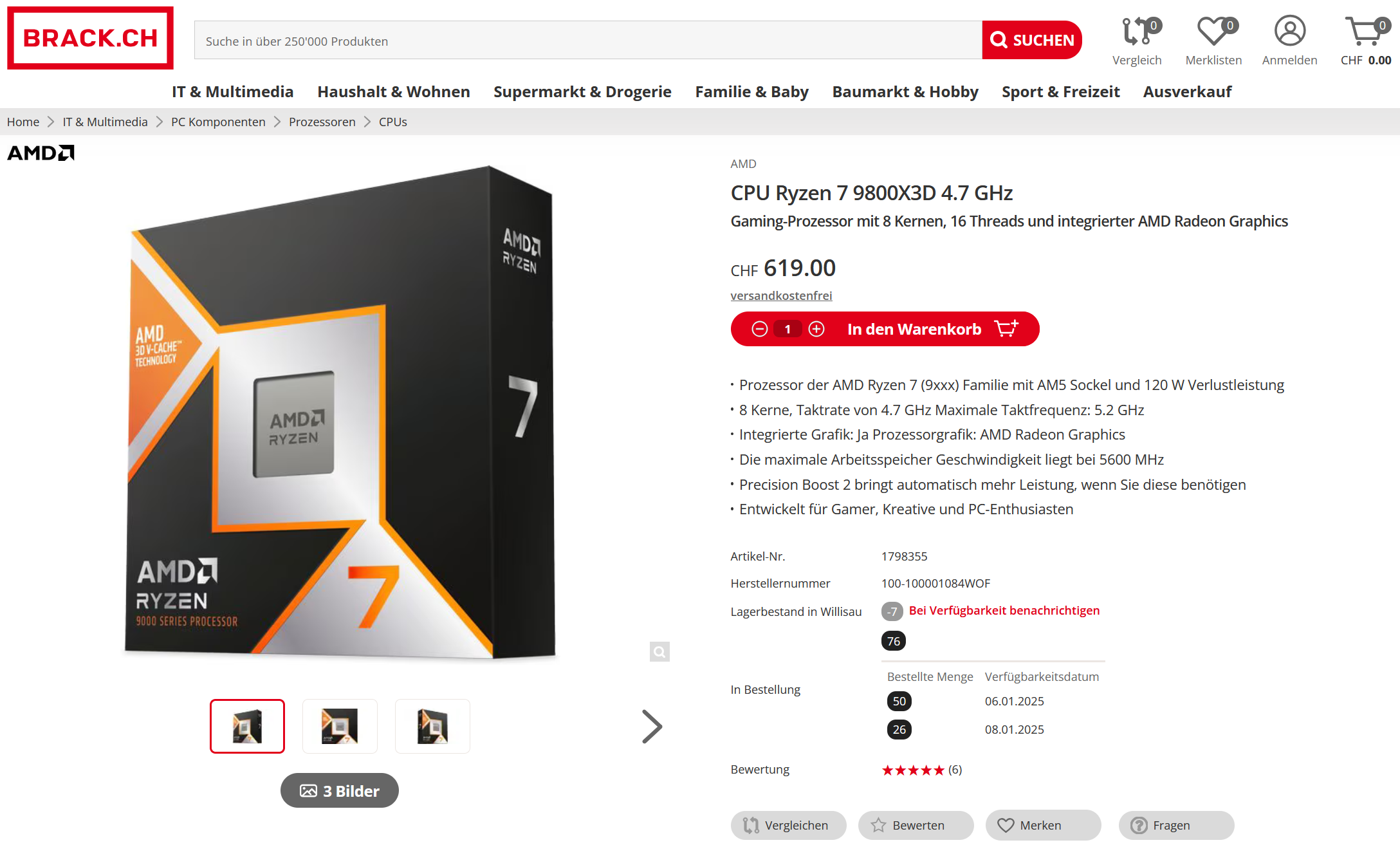
Task: Increase quantity with the plus icon
Action: pyautogui.click(x=816, y=329)
